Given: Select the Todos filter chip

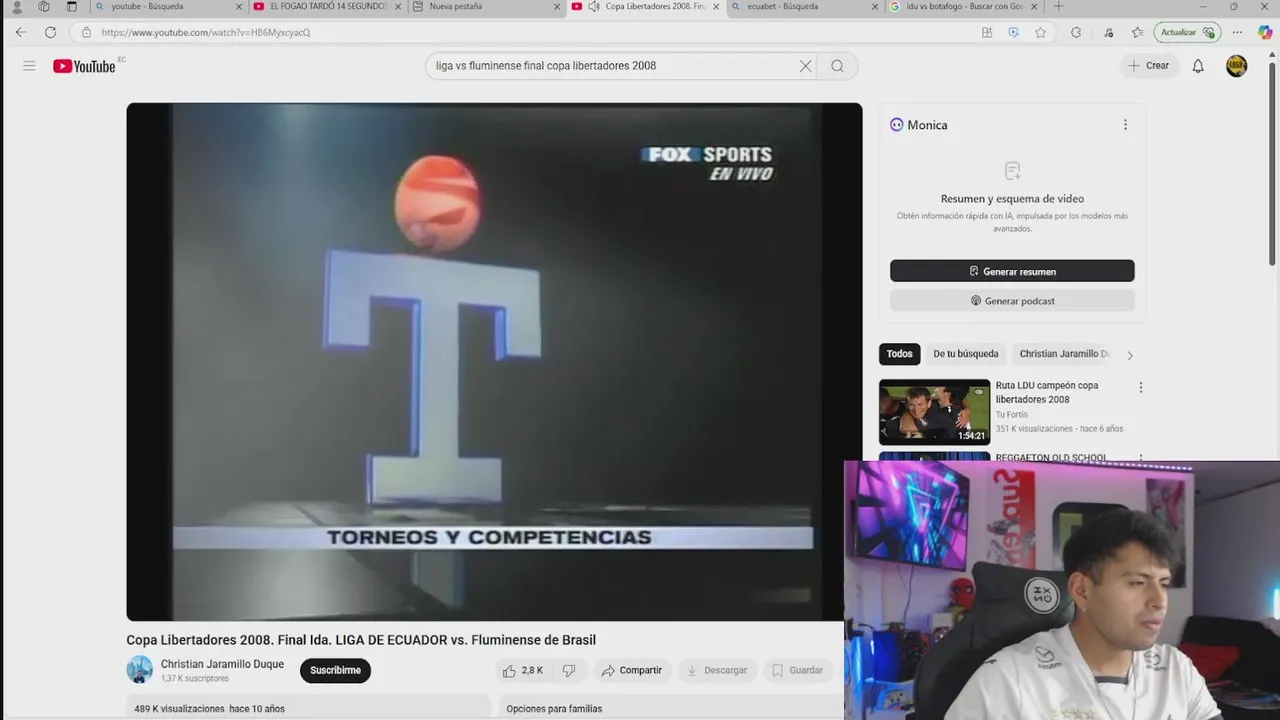Looking at the screenshot, I should [899, 354].
